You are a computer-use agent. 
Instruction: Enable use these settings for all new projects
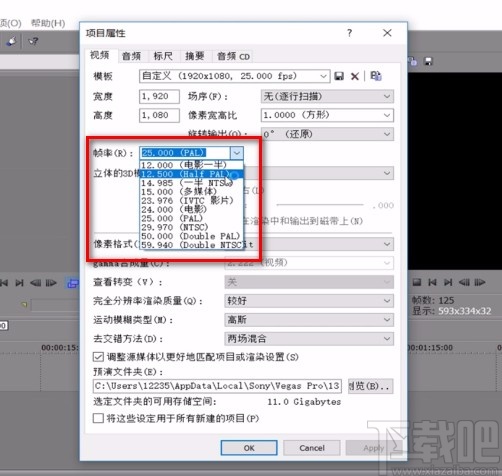pyautogui.click(x=98, y=418)
